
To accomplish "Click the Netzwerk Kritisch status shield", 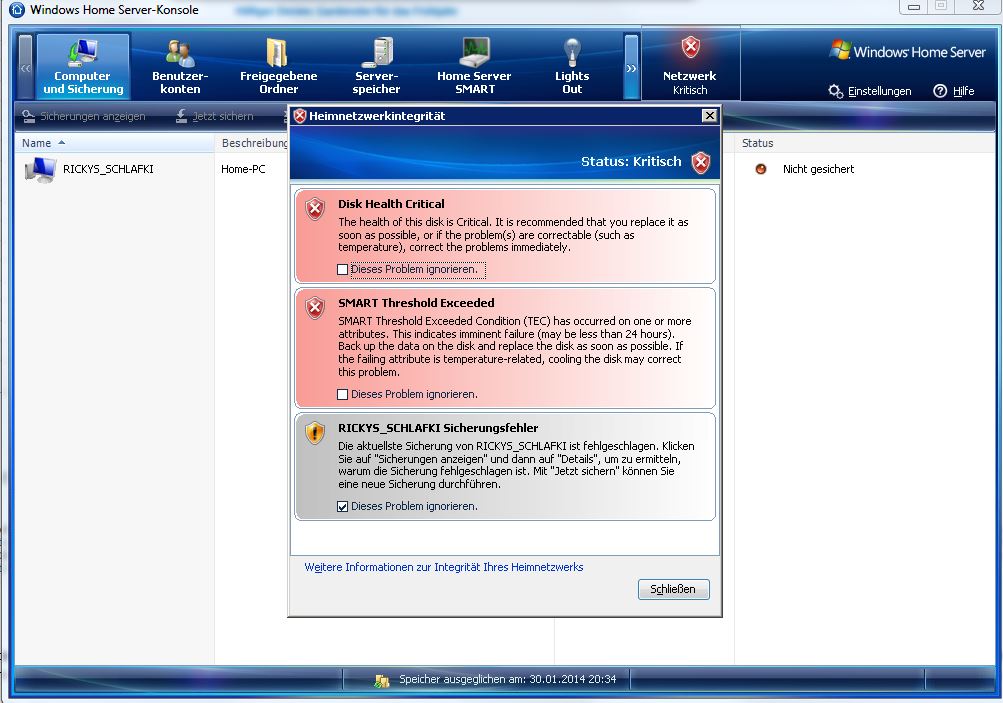I will [x=690, y=47].
